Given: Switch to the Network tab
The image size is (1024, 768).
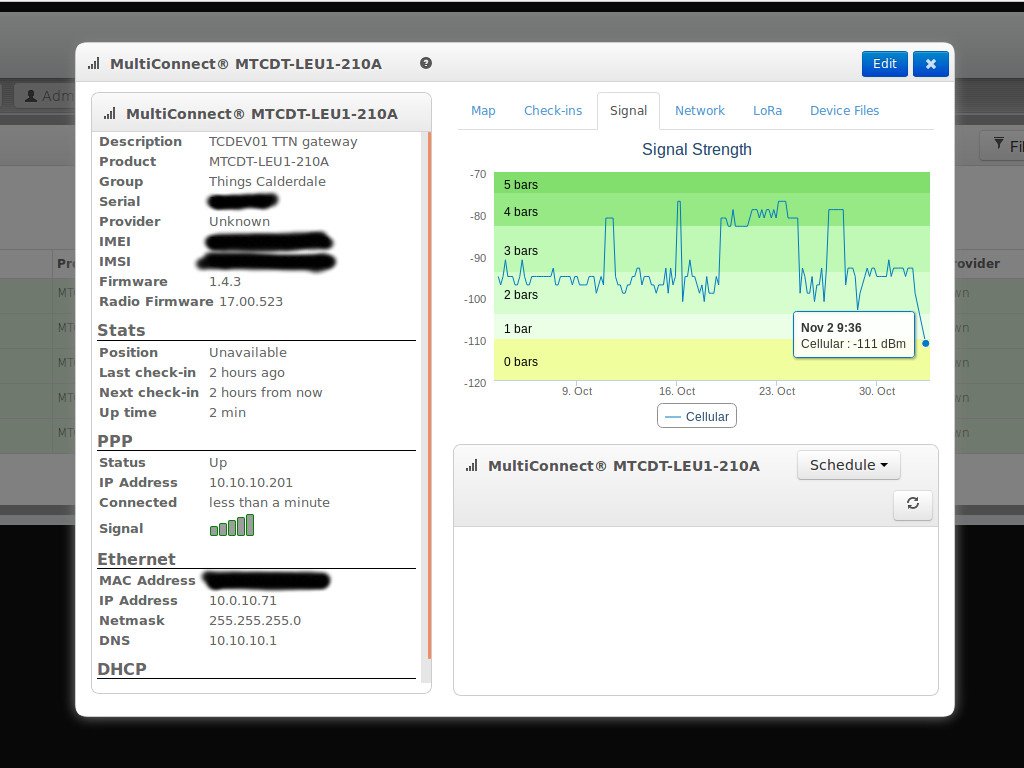Looking at the screenshot, I should (x=699, y=110).
